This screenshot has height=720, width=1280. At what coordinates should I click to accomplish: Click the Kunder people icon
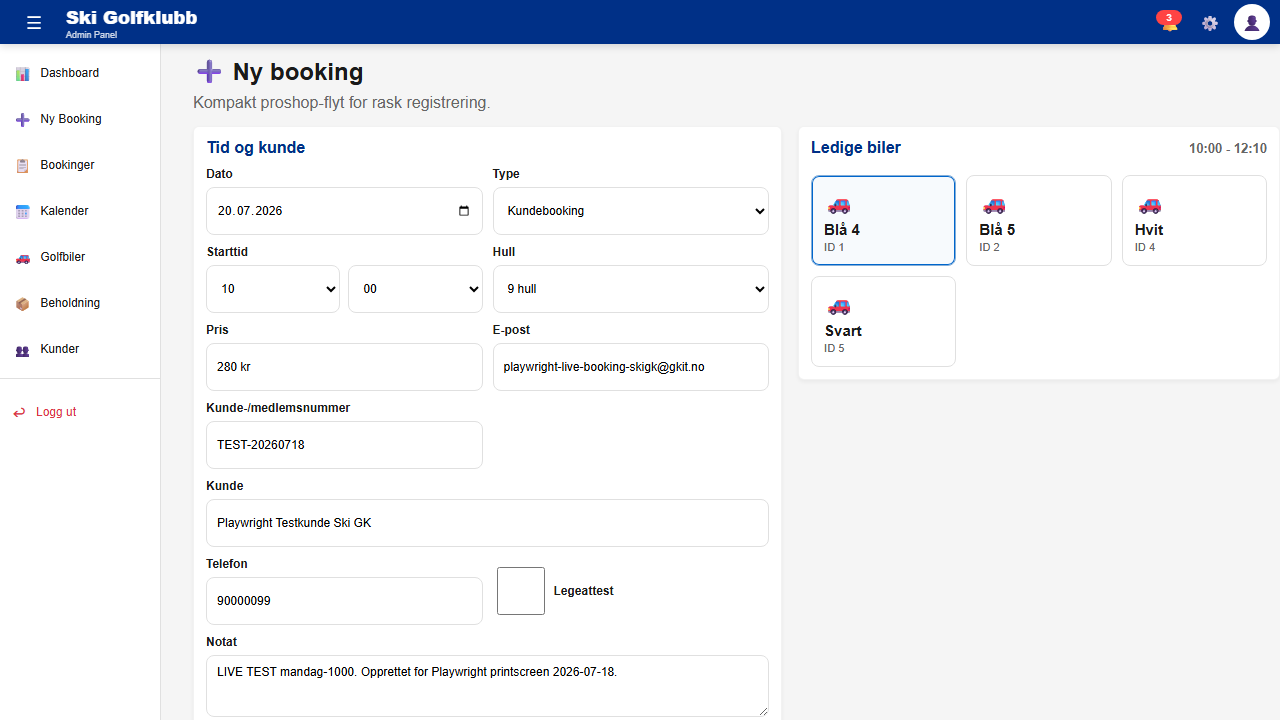(22, 350)
